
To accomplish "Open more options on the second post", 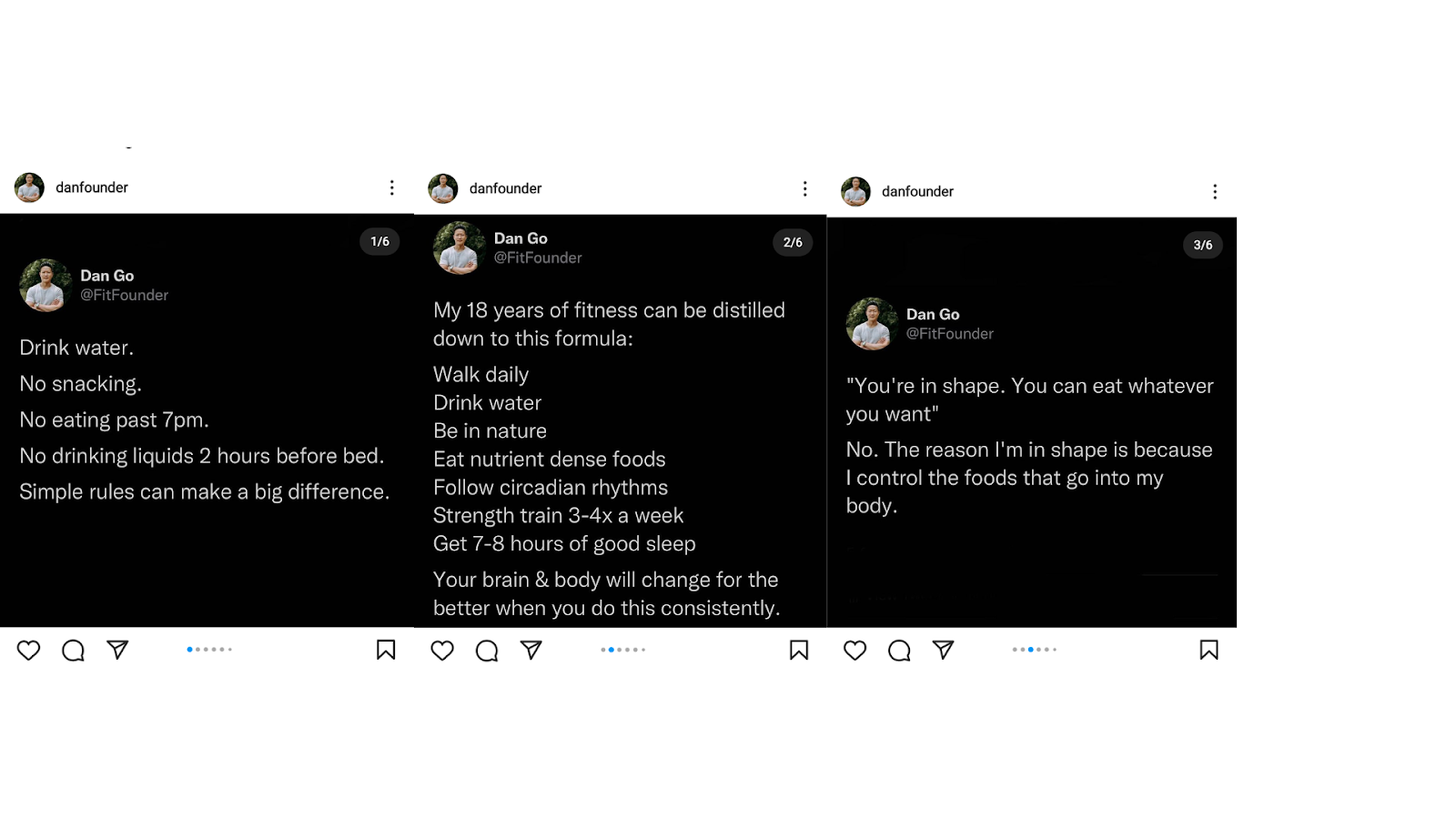I will [805, 188].
